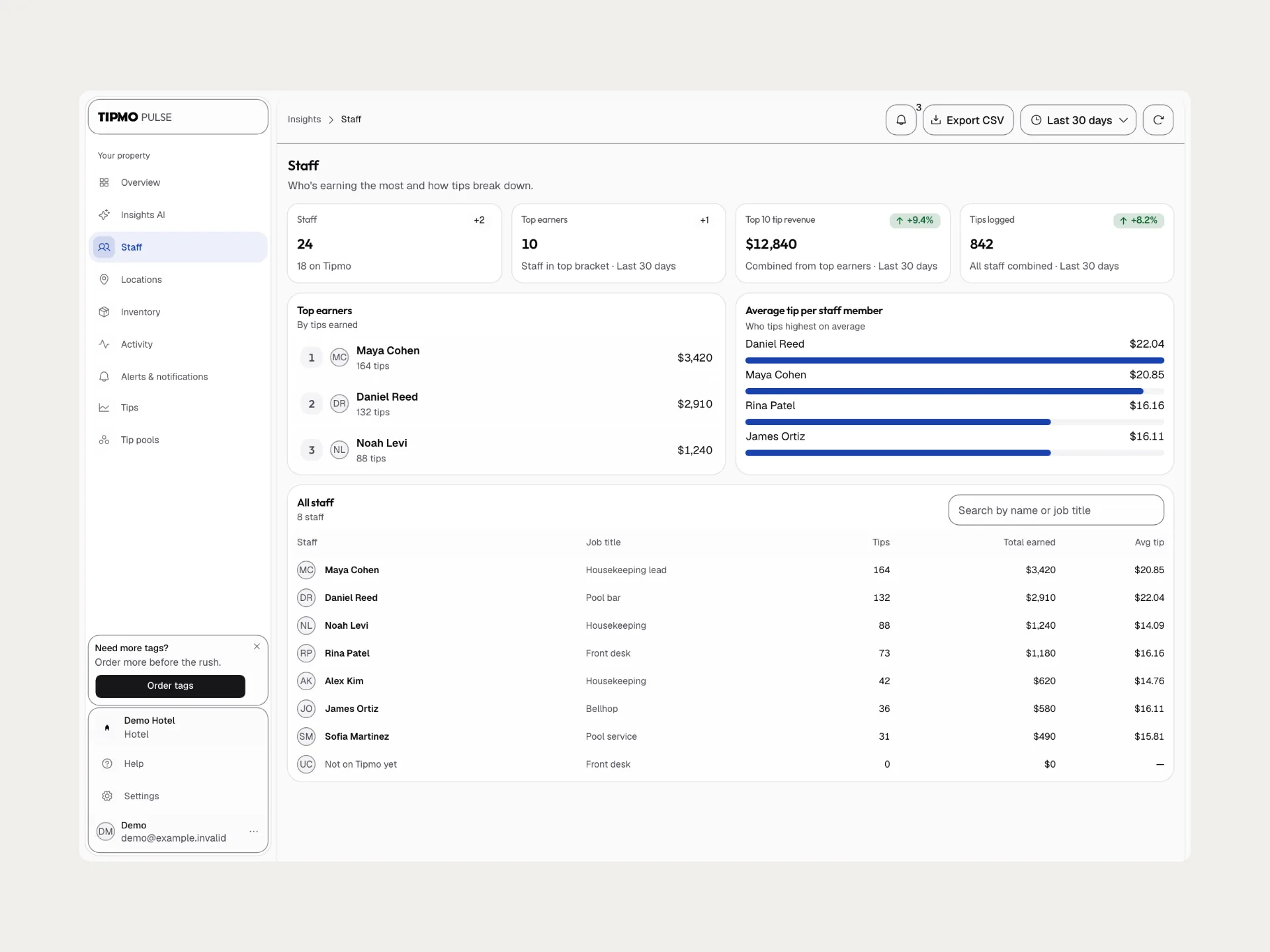Click the Total earned column header
The image size is (1270, 952).
[x=1029, y=542]
